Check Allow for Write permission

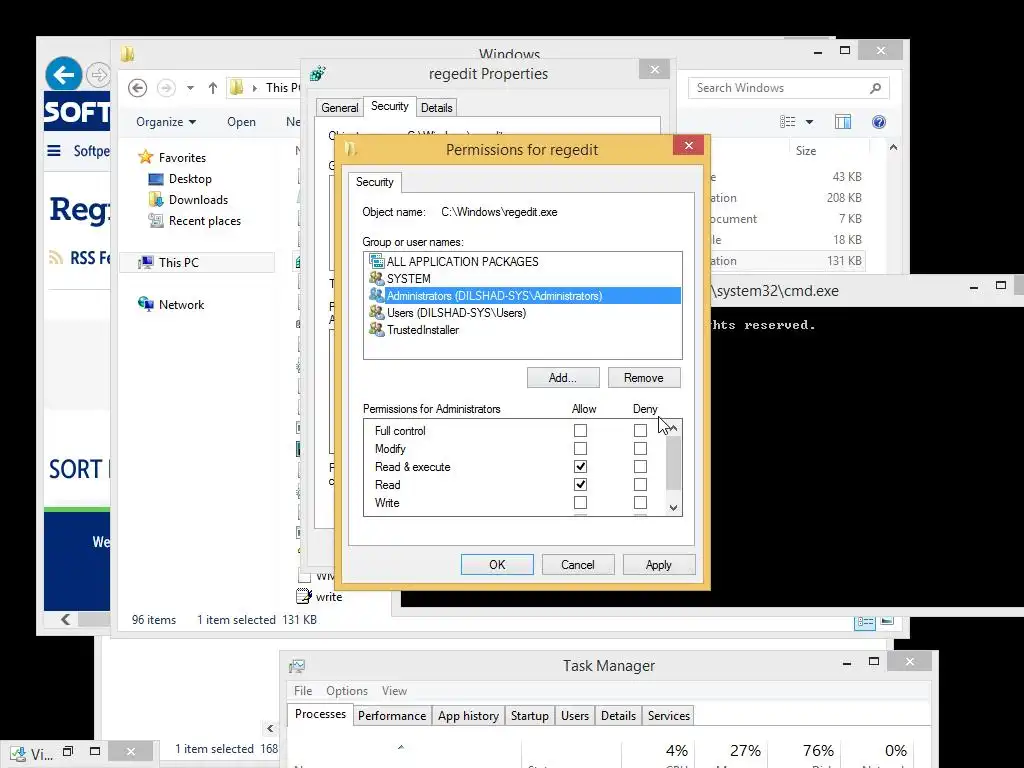pos(580,503)
